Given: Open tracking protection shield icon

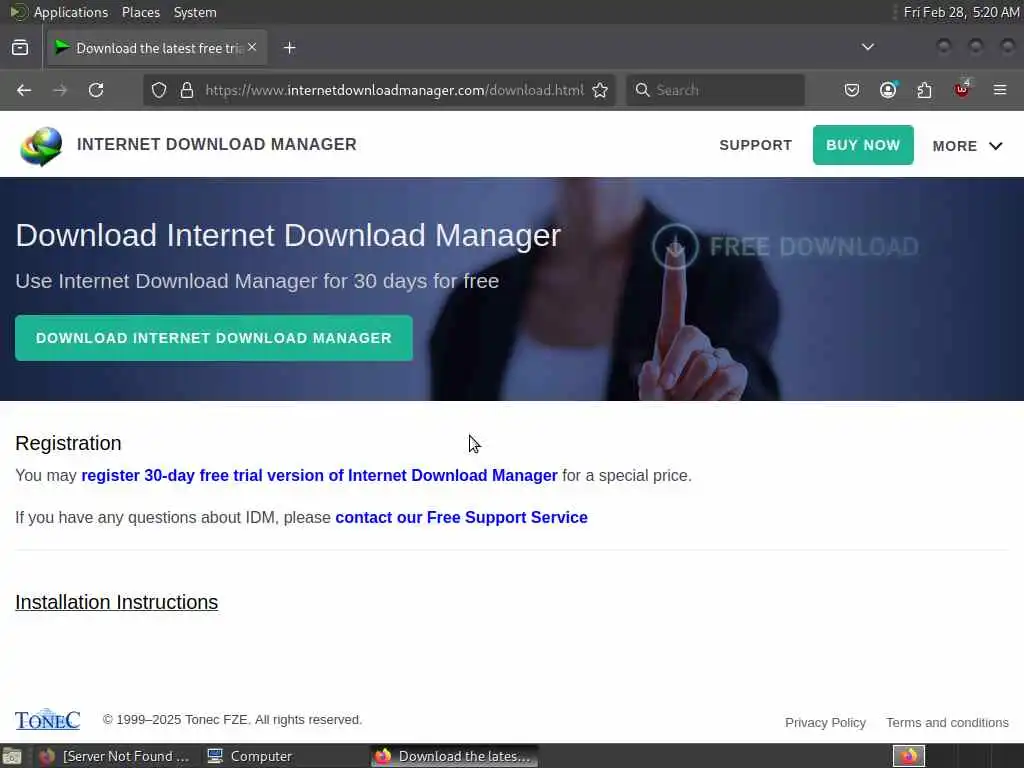Looking at the screenshot, I should point(159,90).
